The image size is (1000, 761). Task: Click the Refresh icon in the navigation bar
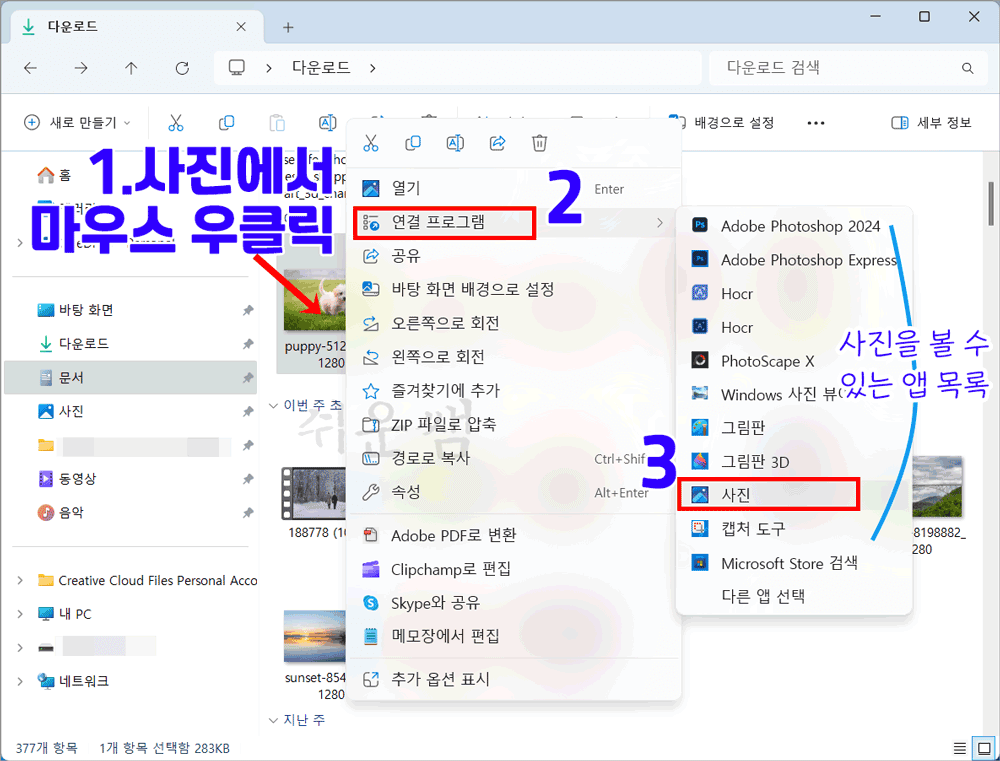click(182, 67)
